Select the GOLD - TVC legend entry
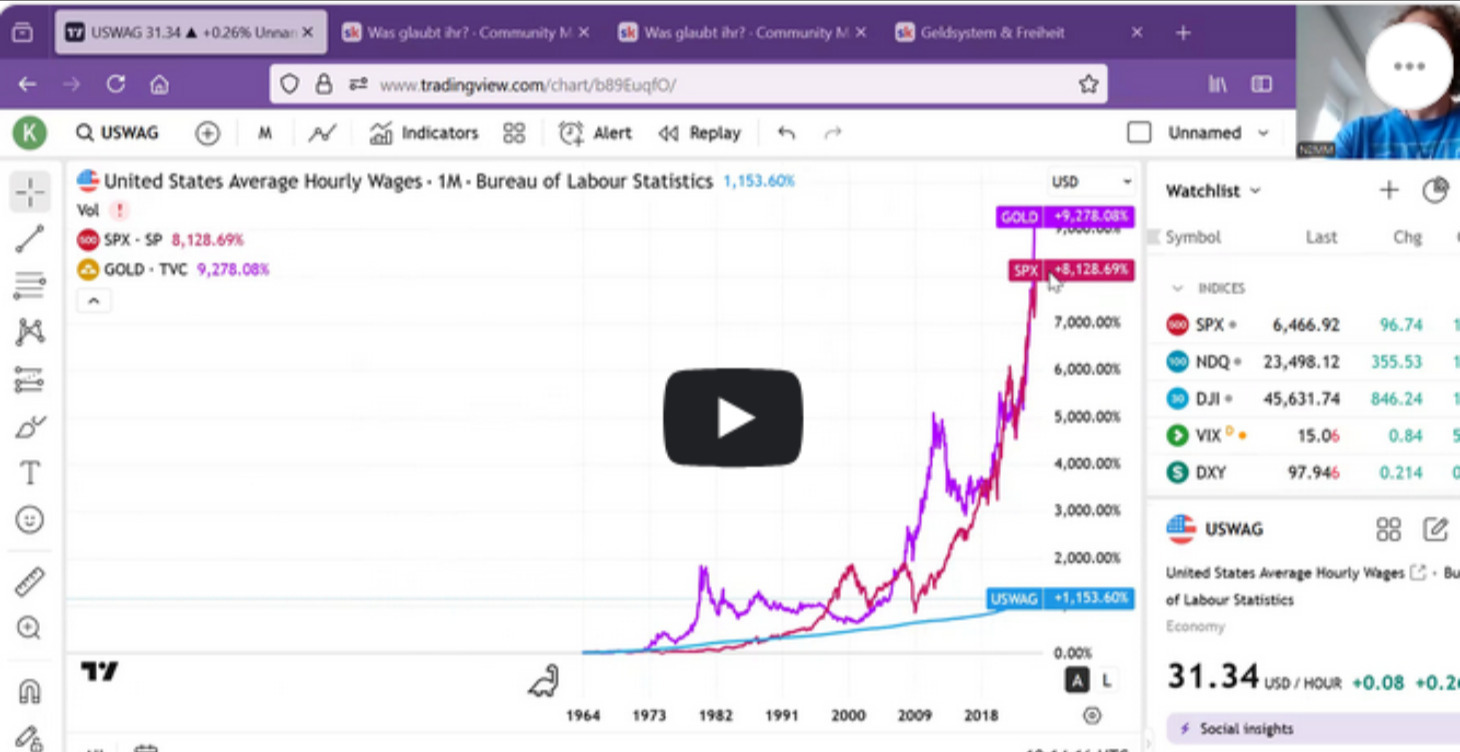 coord(173,269)
